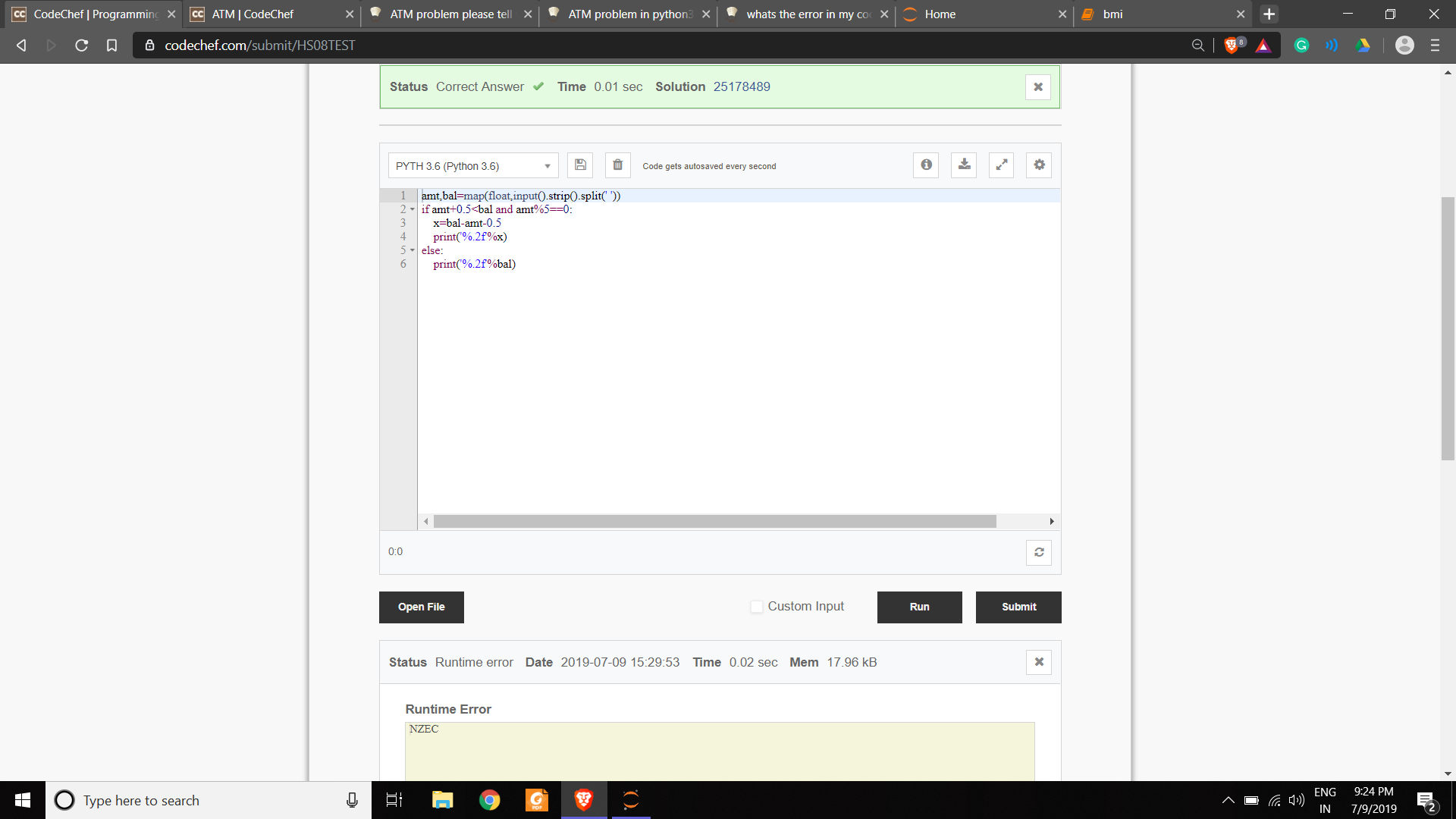Toggle fullscreen editor expand icon
This screenshot has height=819, width=1456.
tap(1002, 165)
